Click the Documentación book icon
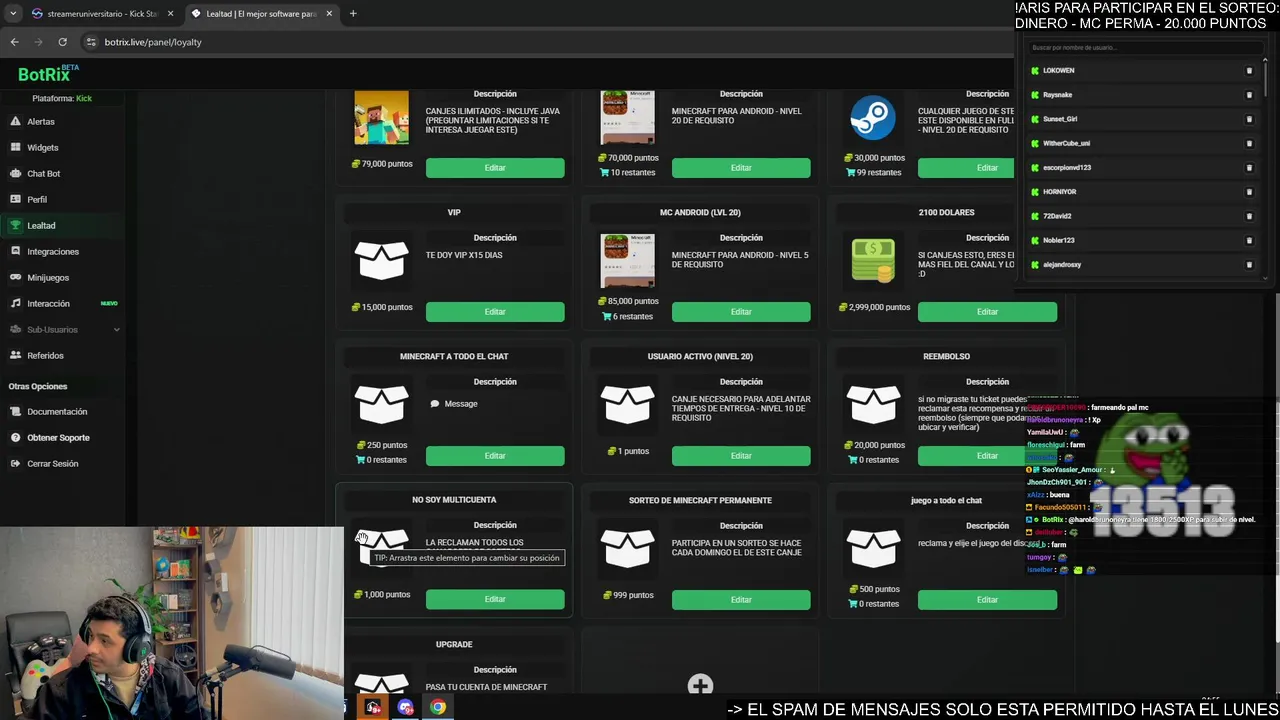 tap(16, 411)
